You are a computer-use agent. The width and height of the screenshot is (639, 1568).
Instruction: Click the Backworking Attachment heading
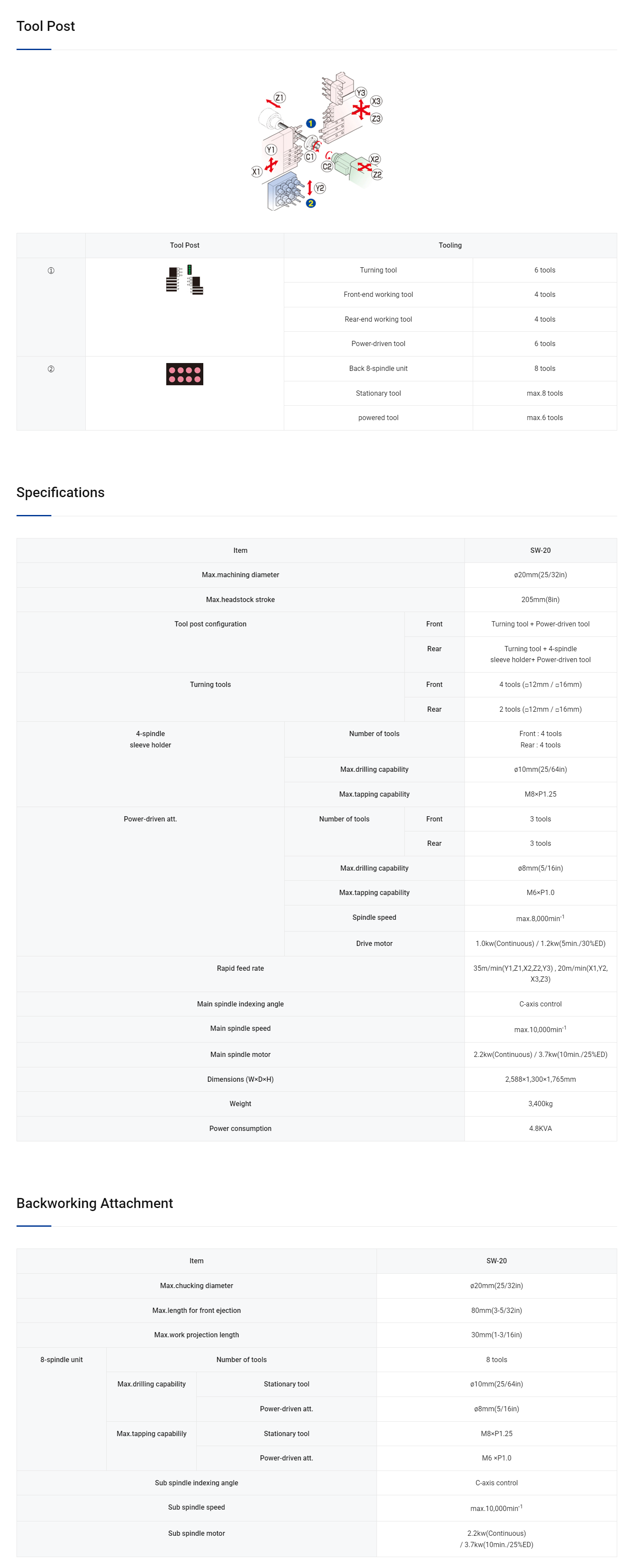point(94,1203)
